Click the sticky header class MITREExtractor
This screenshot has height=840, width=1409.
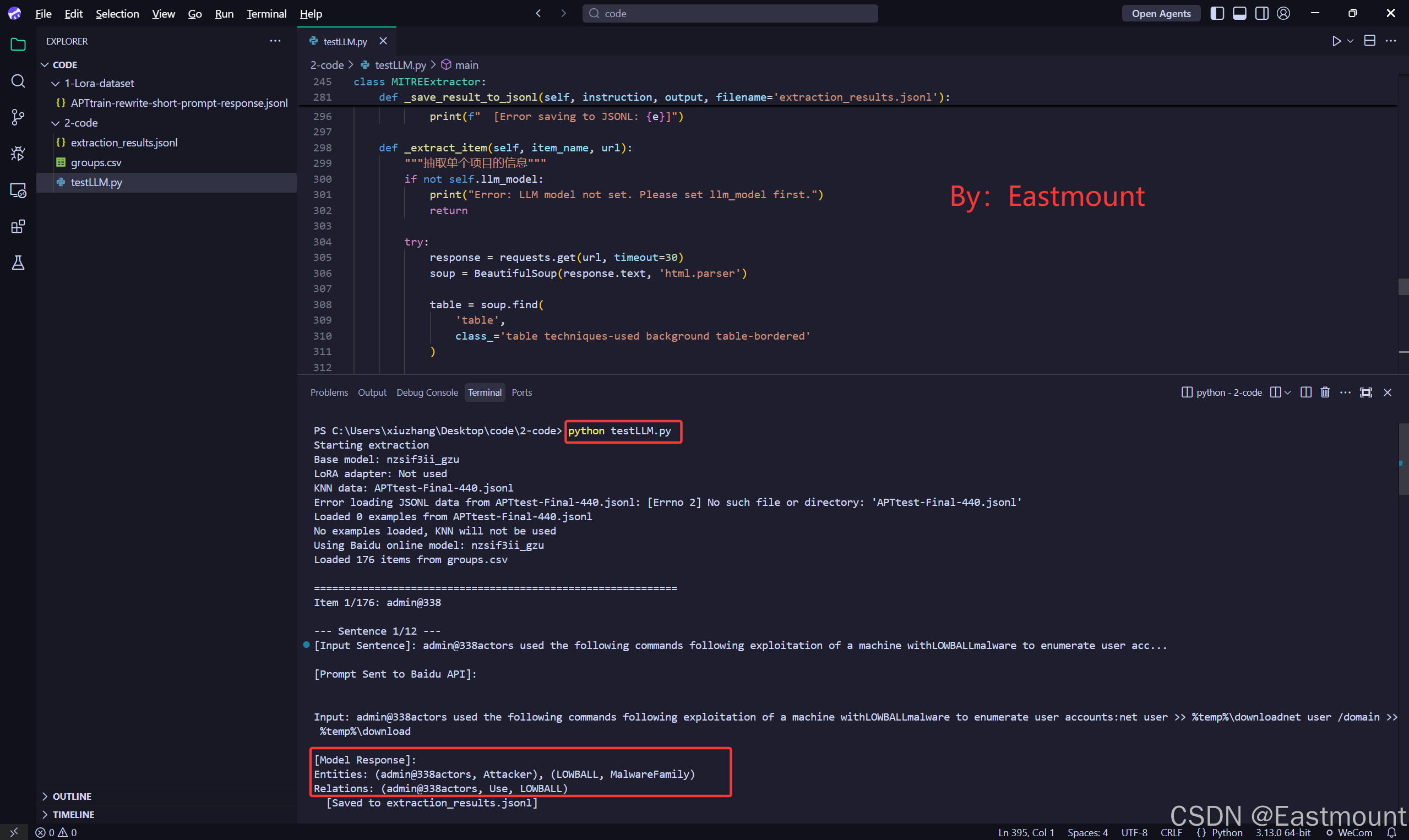tap(420, 81)
